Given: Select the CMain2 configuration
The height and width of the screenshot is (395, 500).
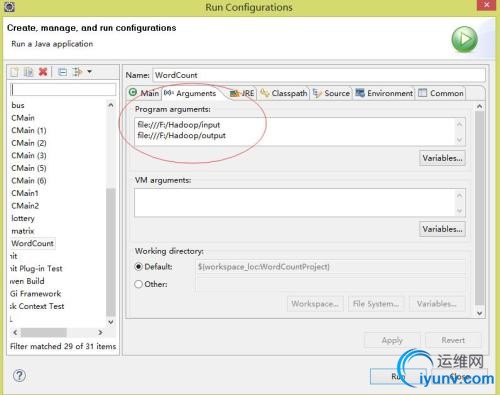Looking at the screenshot, I should pyautogui.click(x=25, y=206).
